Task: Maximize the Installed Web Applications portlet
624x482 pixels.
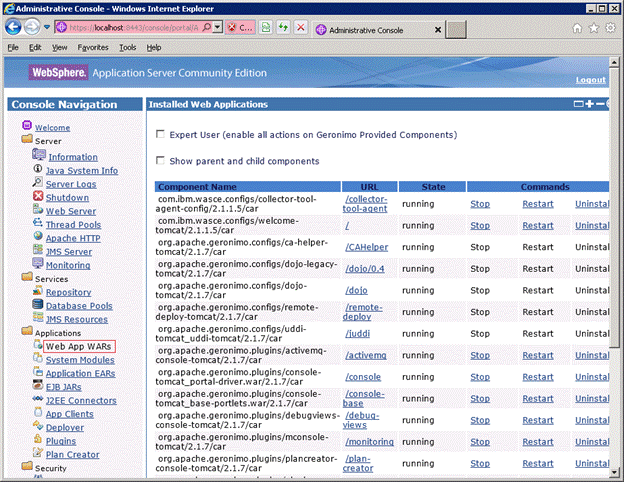Action: [x=589, y=104]
